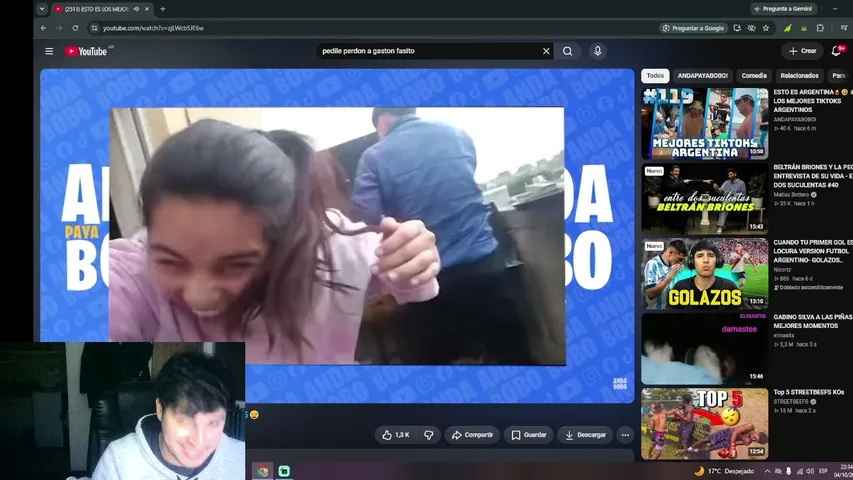
Task: Open title 'Top 5 STREETBEEFS KOs'
Action: click(809, 392)
